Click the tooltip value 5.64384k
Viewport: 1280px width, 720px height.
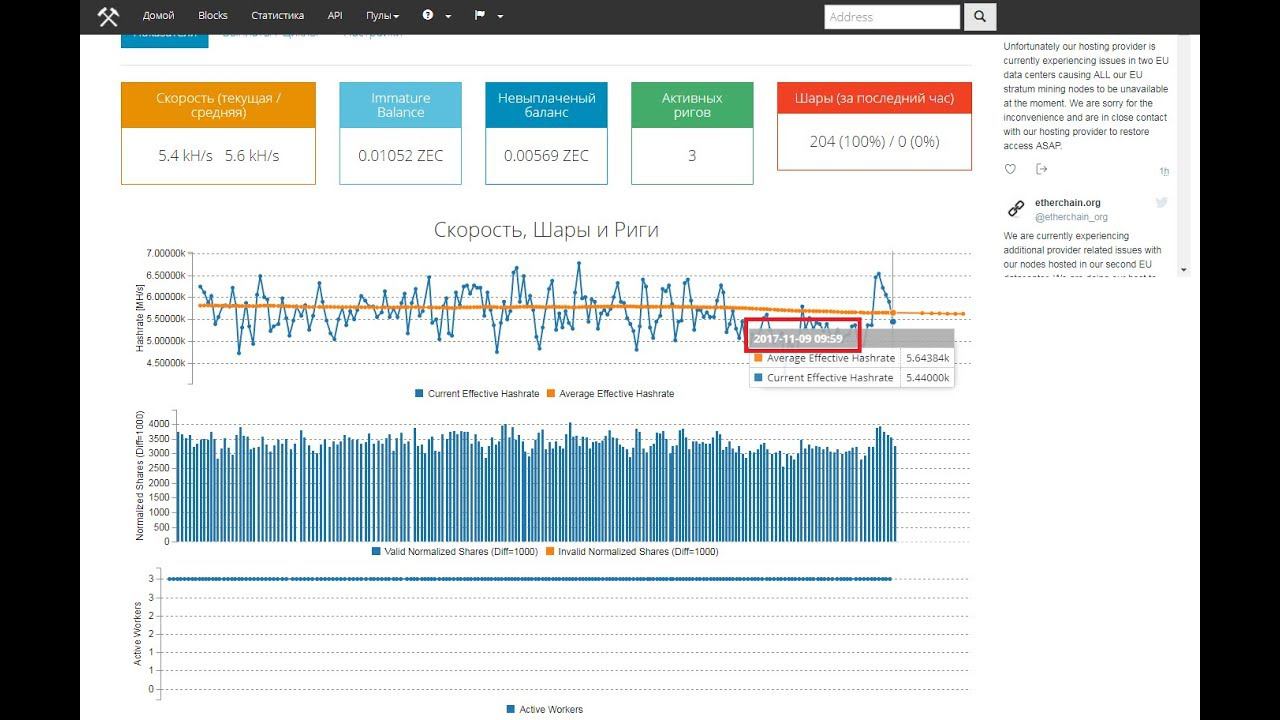click(x=925, y=358)
